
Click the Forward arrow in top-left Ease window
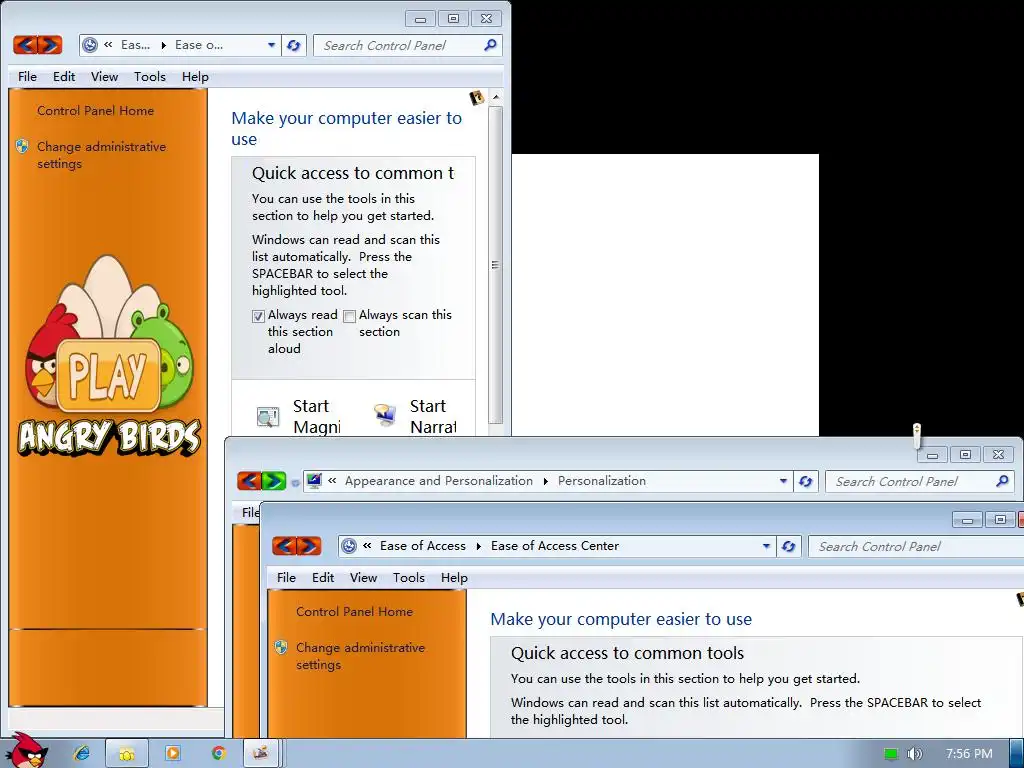click(x=50, y=45)
